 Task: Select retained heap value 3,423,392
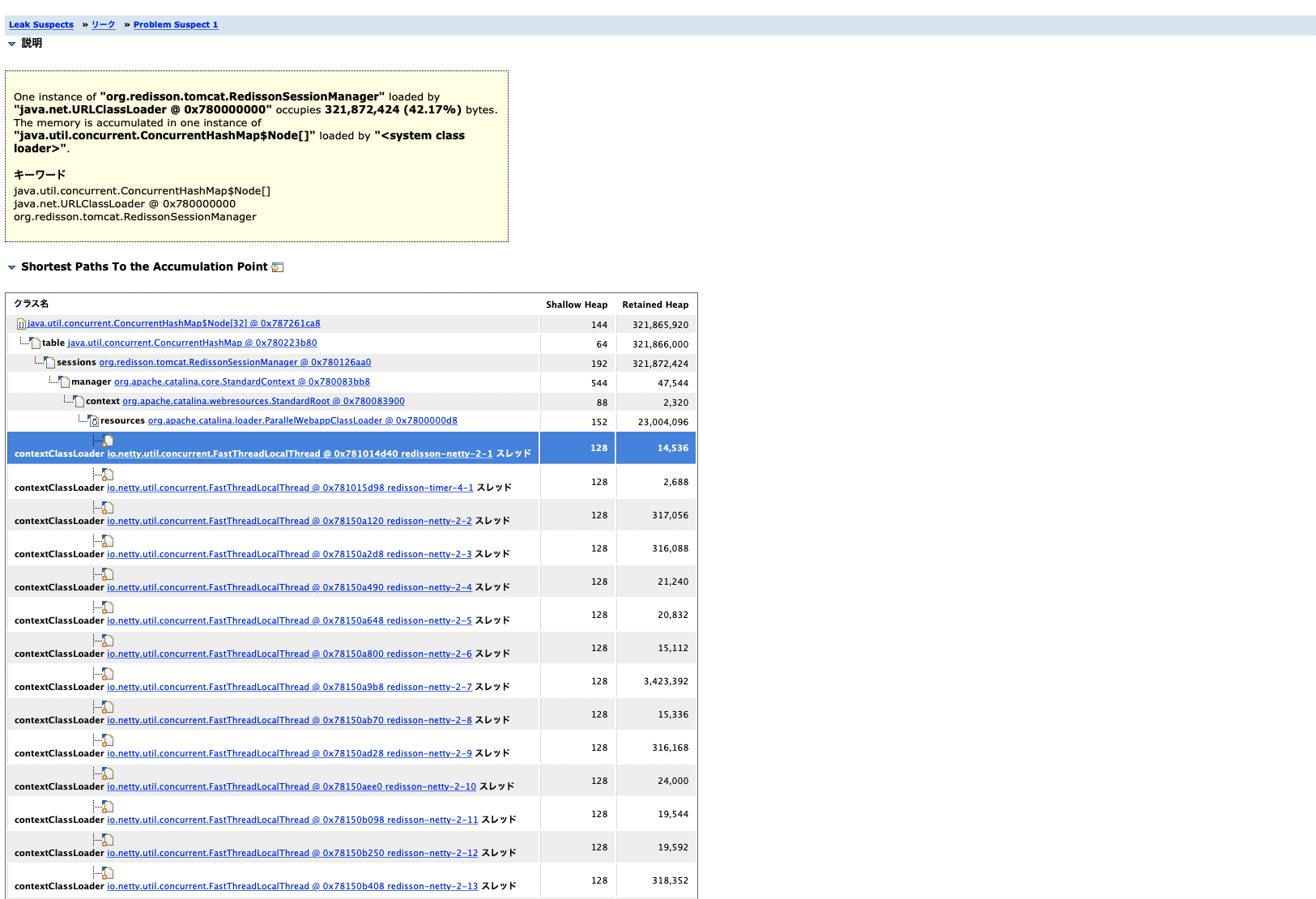click(666, 682)
